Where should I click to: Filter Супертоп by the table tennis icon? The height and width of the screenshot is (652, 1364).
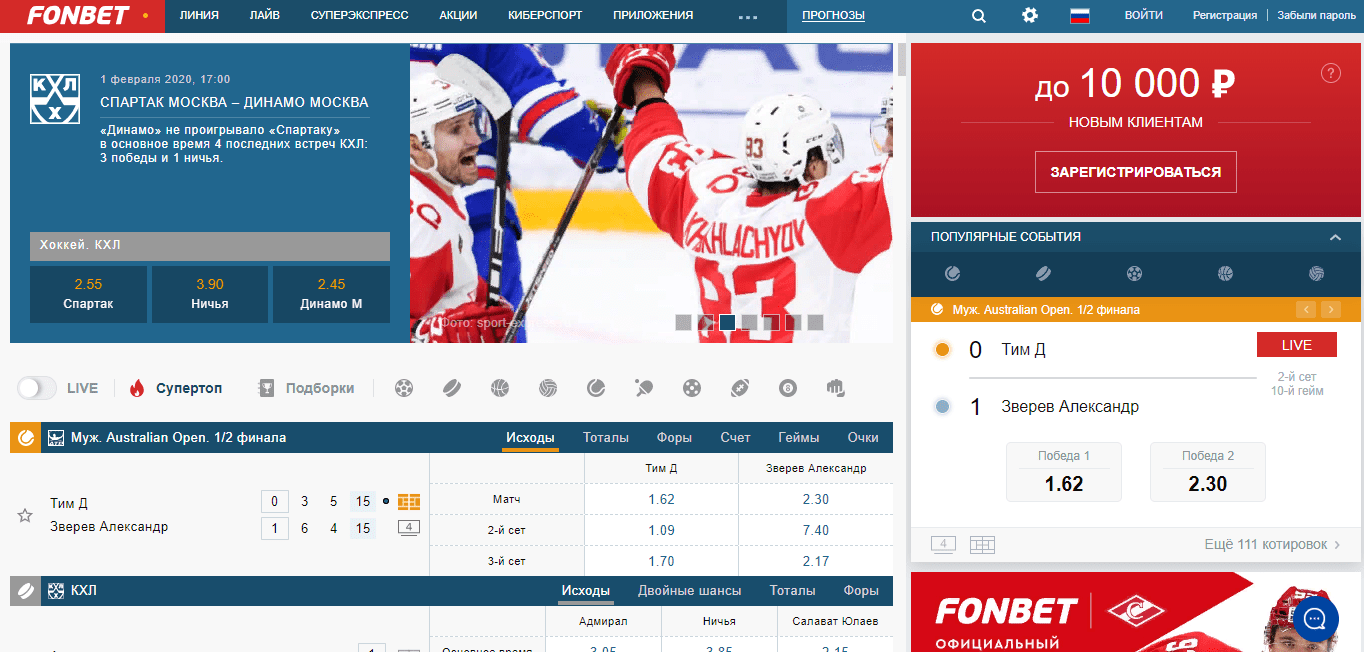pos(644,388)
